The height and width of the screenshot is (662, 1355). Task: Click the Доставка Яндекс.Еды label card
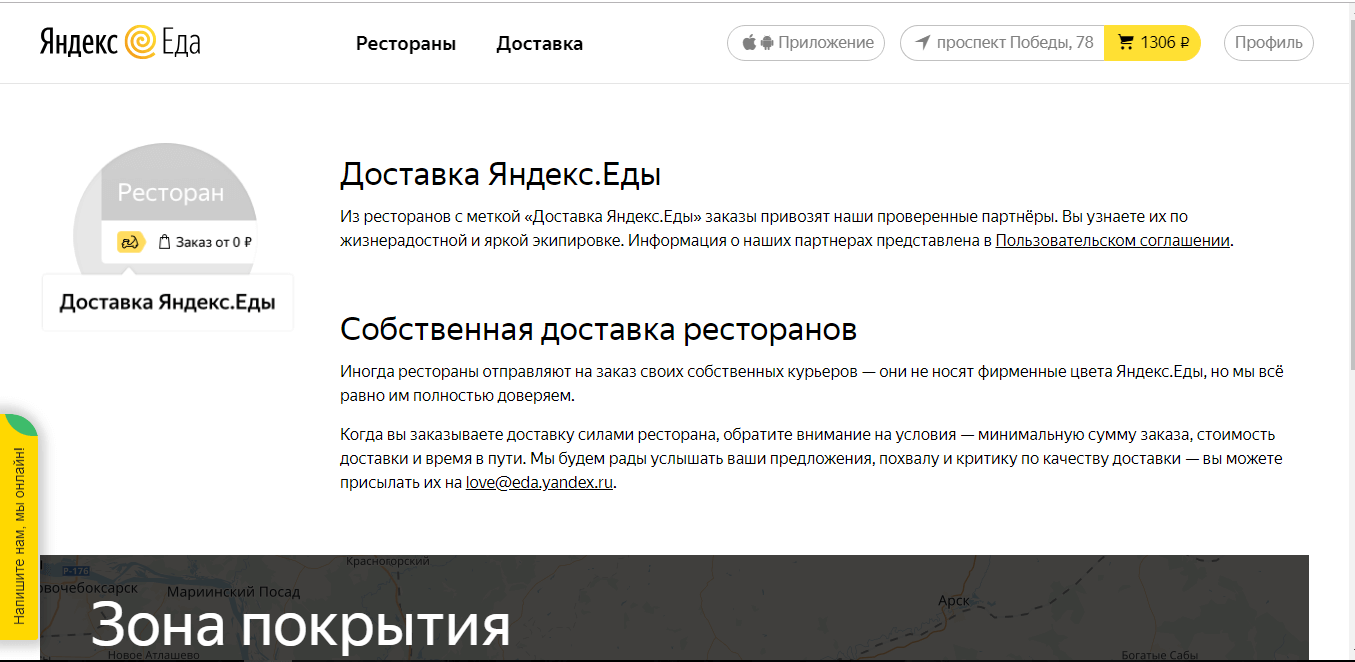click(x=168, y=302)
